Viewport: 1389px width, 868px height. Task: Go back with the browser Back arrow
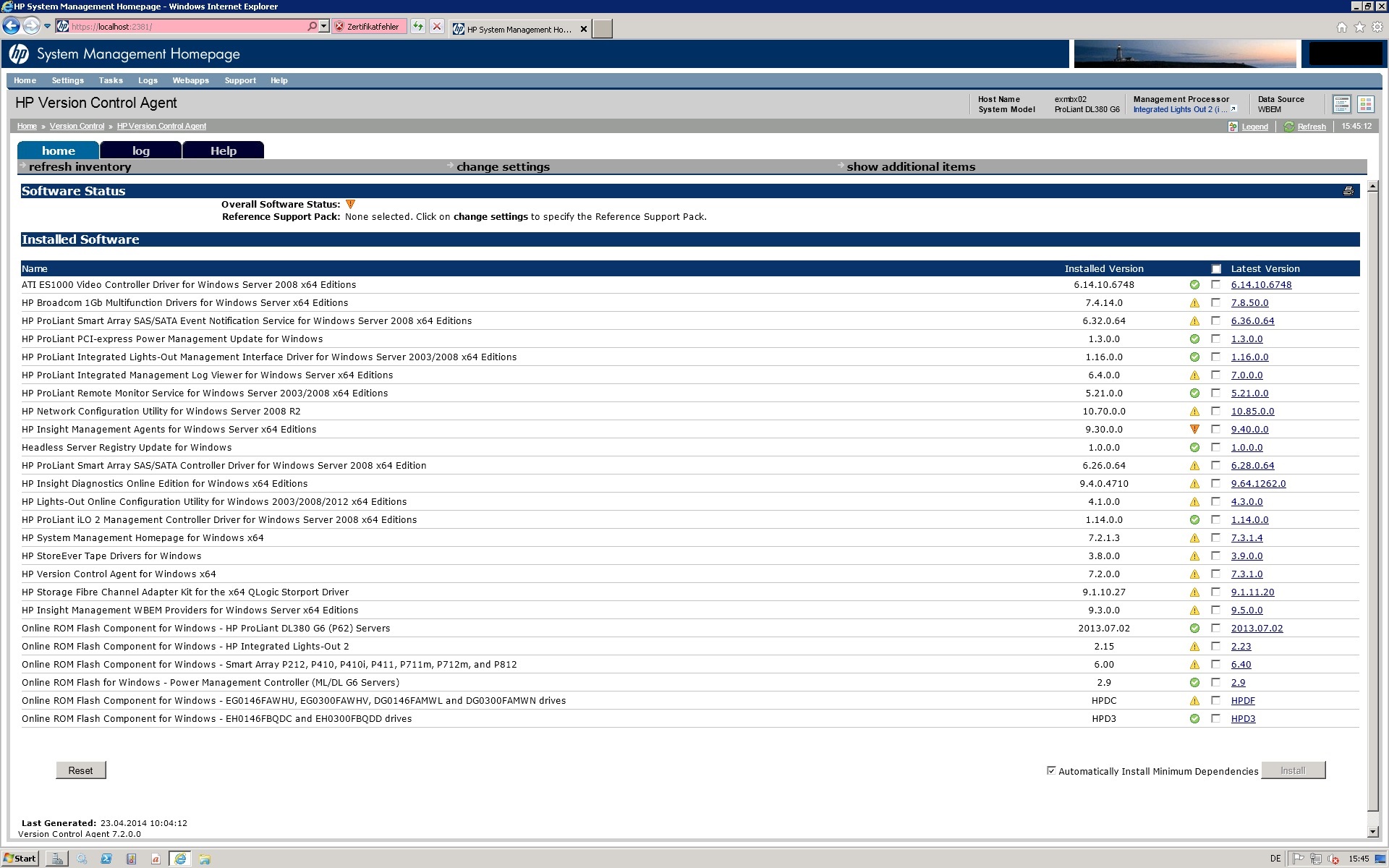coord(11,27)
